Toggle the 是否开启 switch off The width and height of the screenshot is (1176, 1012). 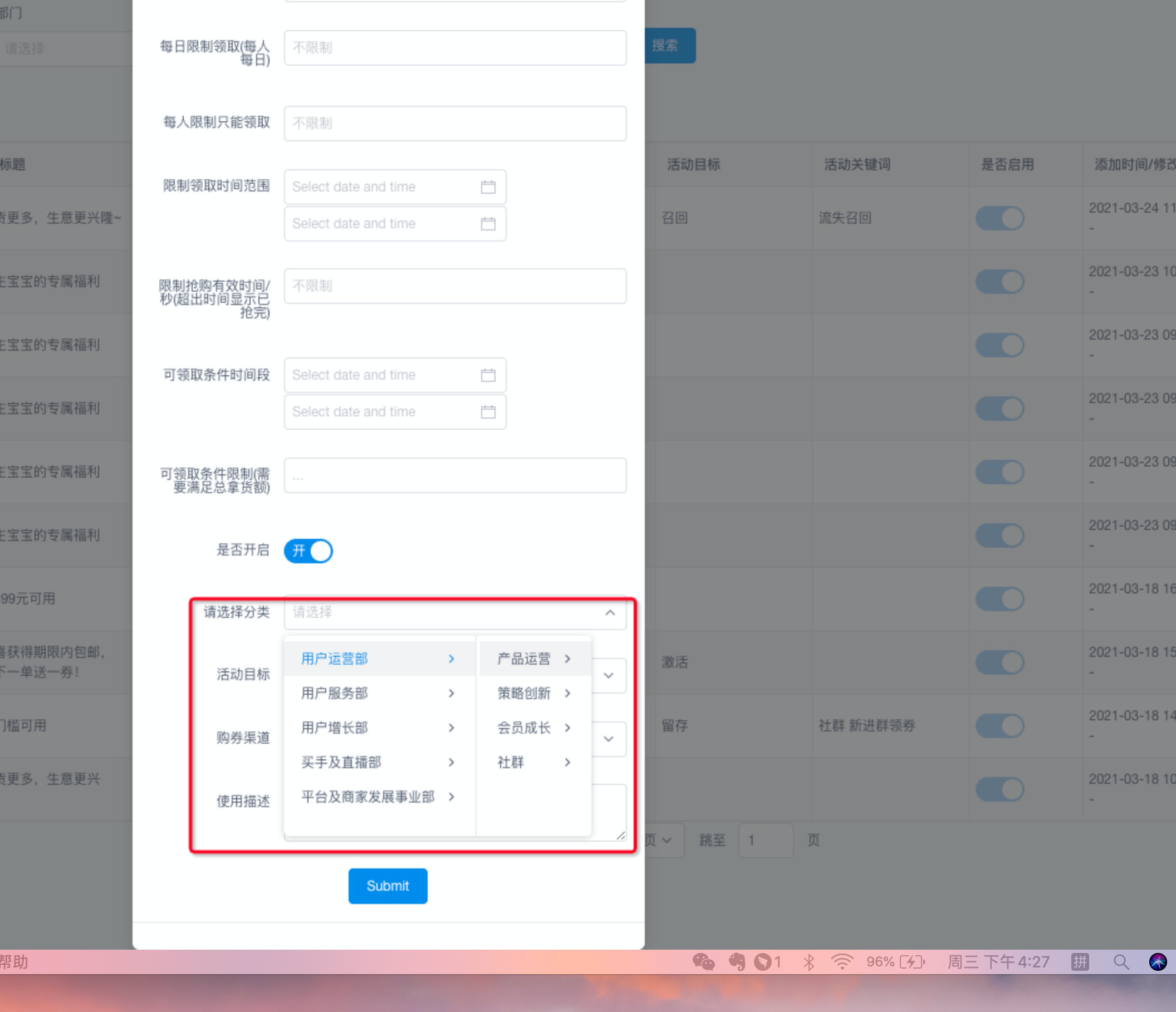pyautogui.click(x=308, y=551)
